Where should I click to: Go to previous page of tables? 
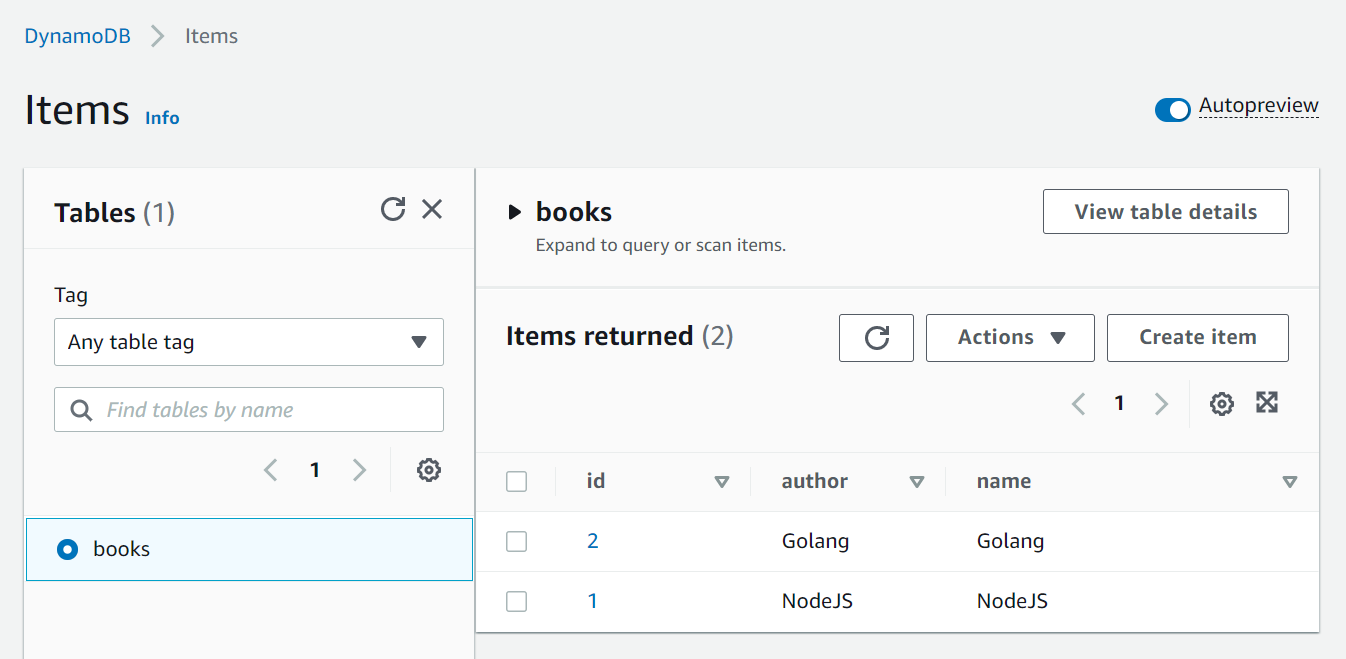[270, 470]
